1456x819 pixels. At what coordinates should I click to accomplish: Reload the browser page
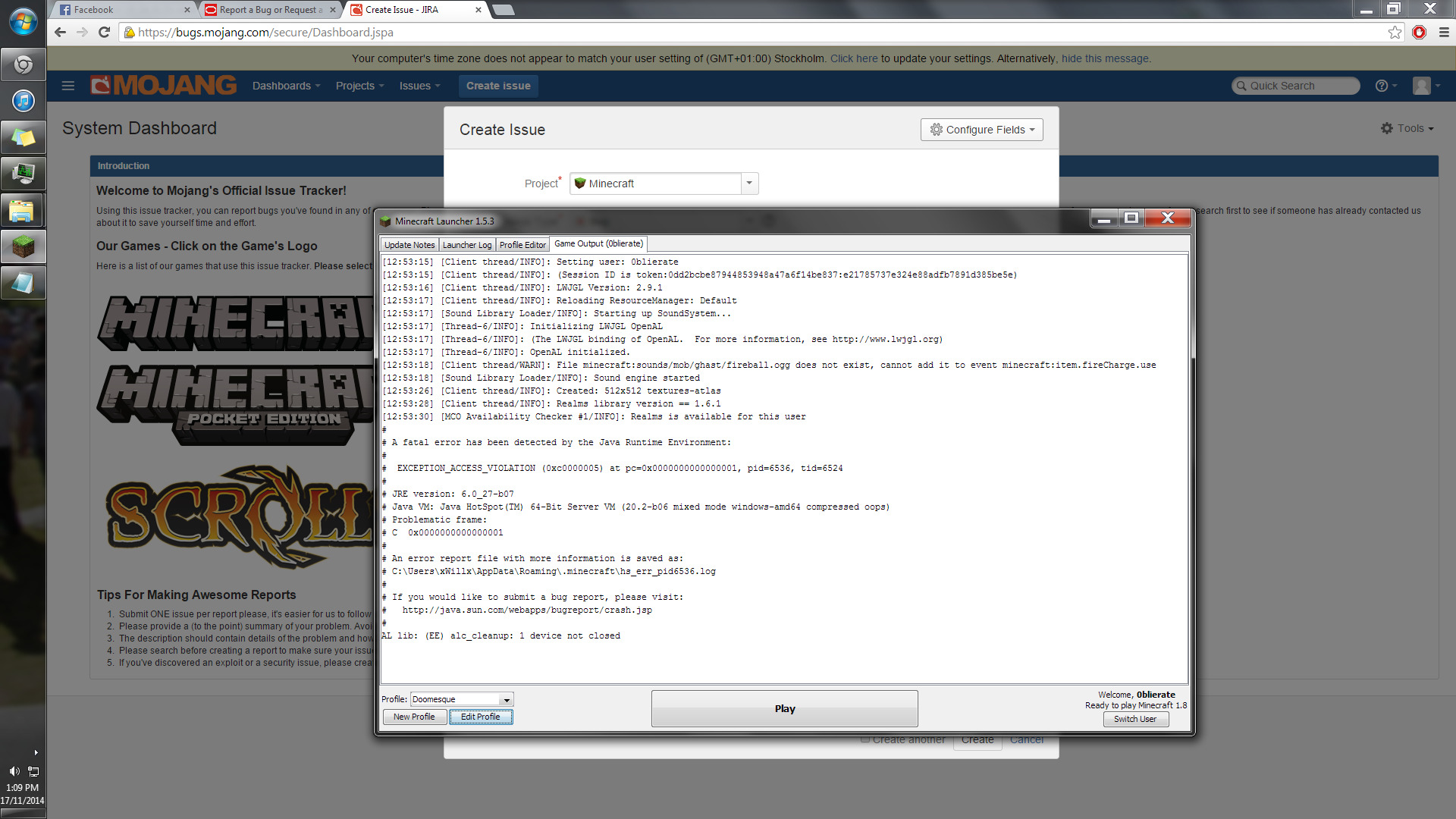(x=105, y=32)
